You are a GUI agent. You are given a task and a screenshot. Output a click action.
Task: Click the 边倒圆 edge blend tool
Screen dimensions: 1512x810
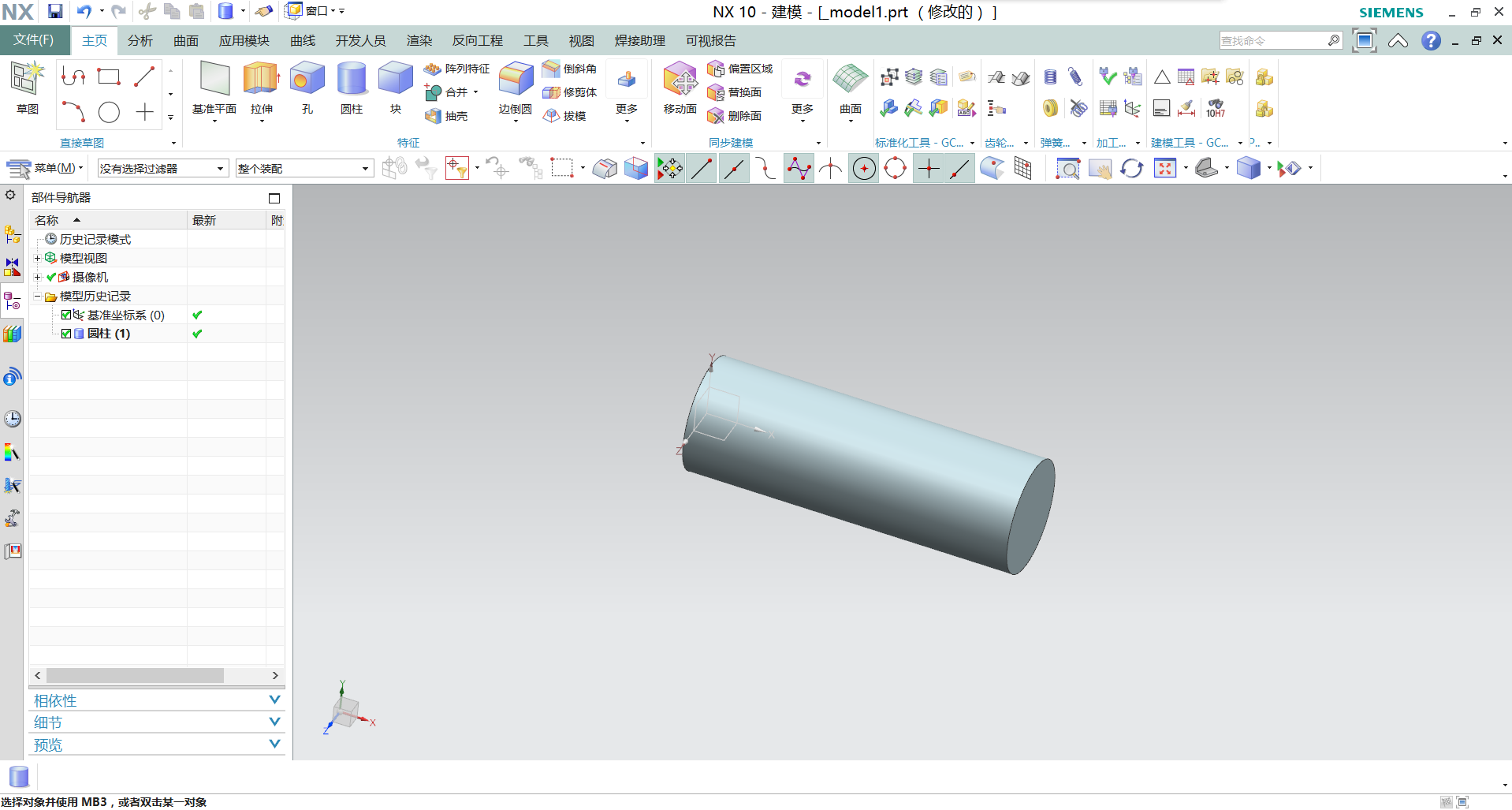[x=516, y=89]
